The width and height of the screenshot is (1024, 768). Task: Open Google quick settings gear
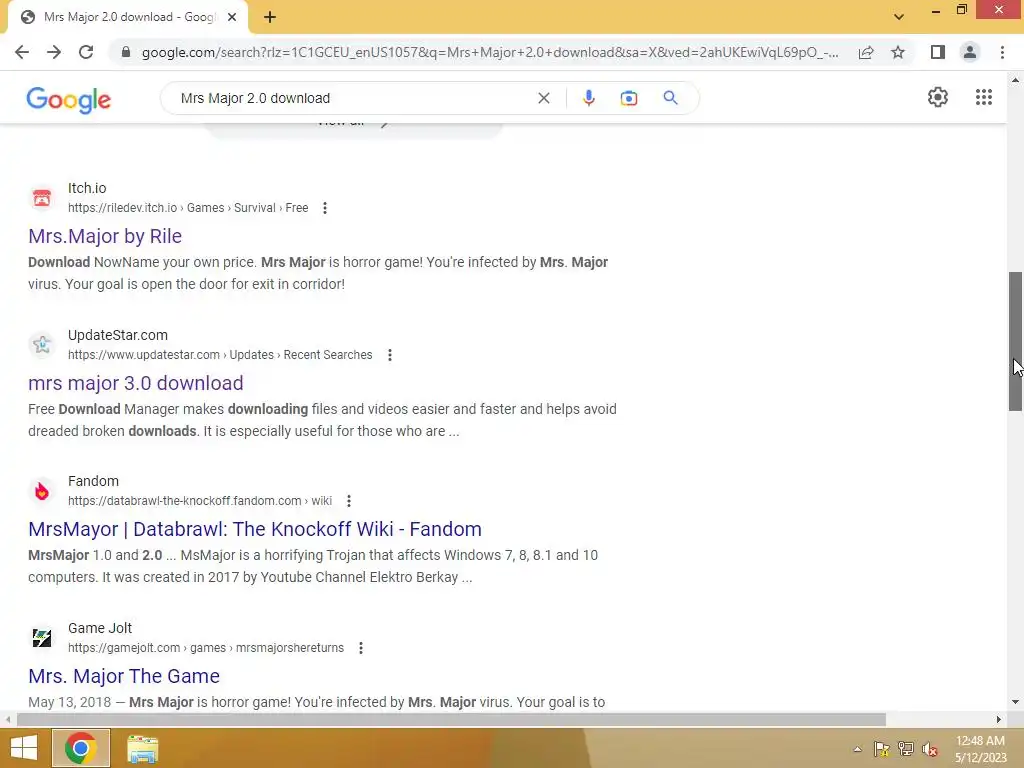(938, 97)
